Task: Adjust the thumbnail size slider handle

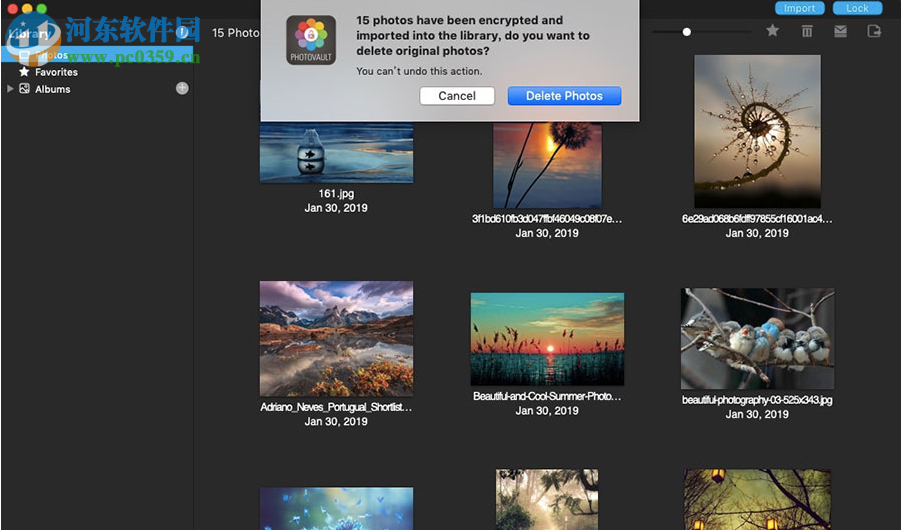Action: 687,32
